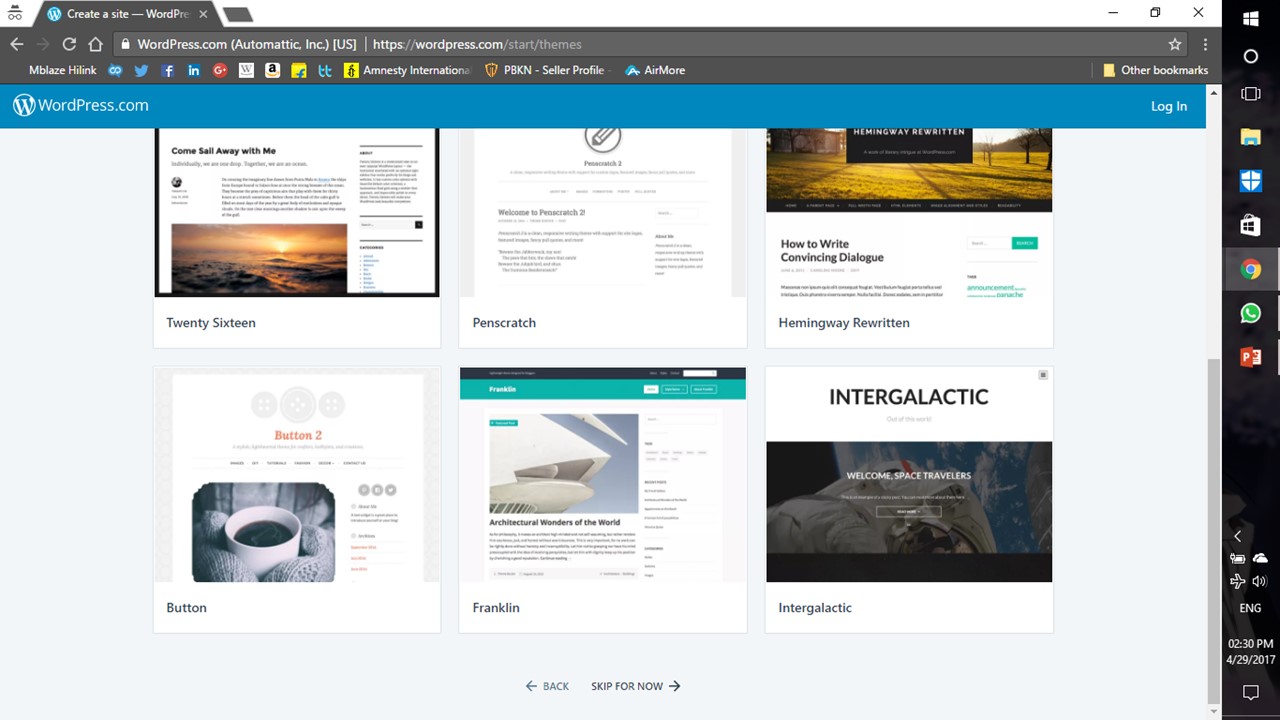This screenshot has height=720, width=1280.
Task: Click Skip For Now link
Action: [635, 686]
